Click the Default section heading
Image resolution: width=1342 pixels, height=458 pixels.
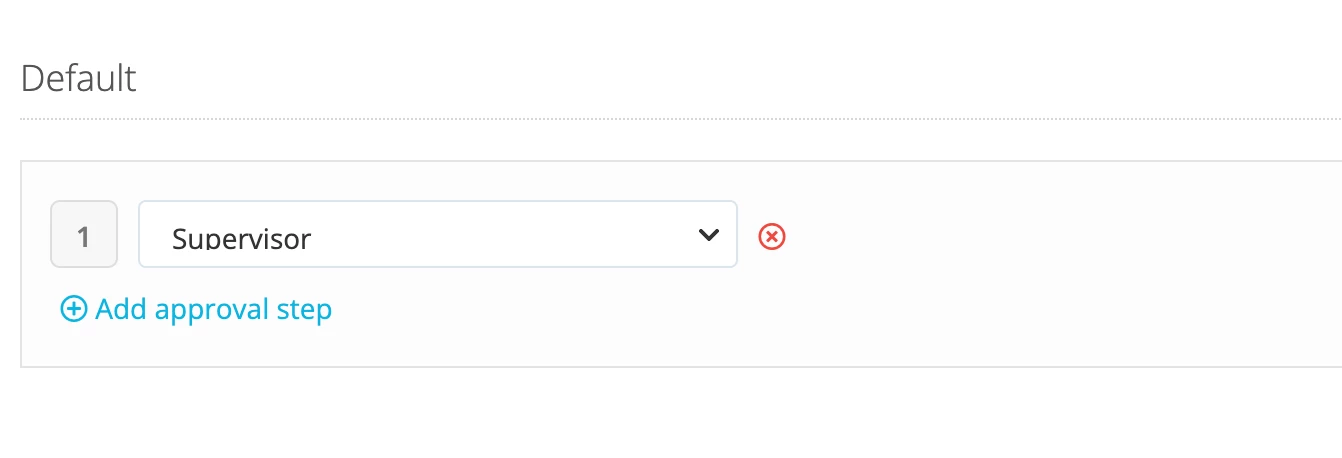[79, 77]
